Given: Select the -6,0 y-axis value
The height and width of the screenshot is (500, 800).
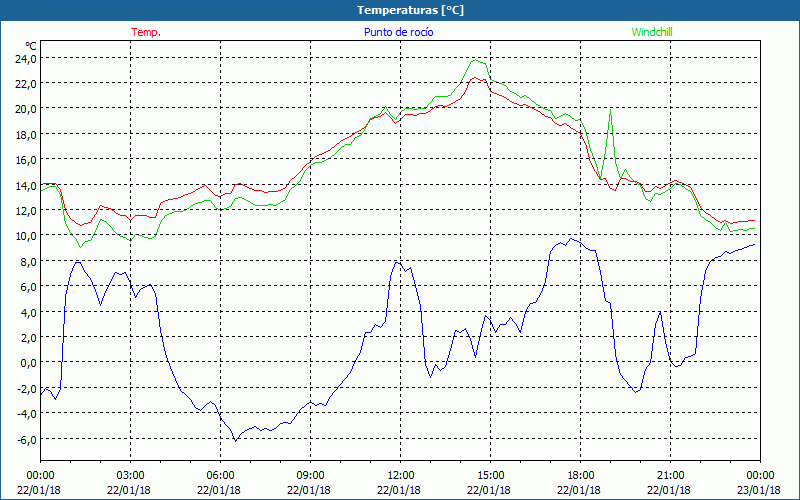Looking at the screenshot, I should click(27, 439).
